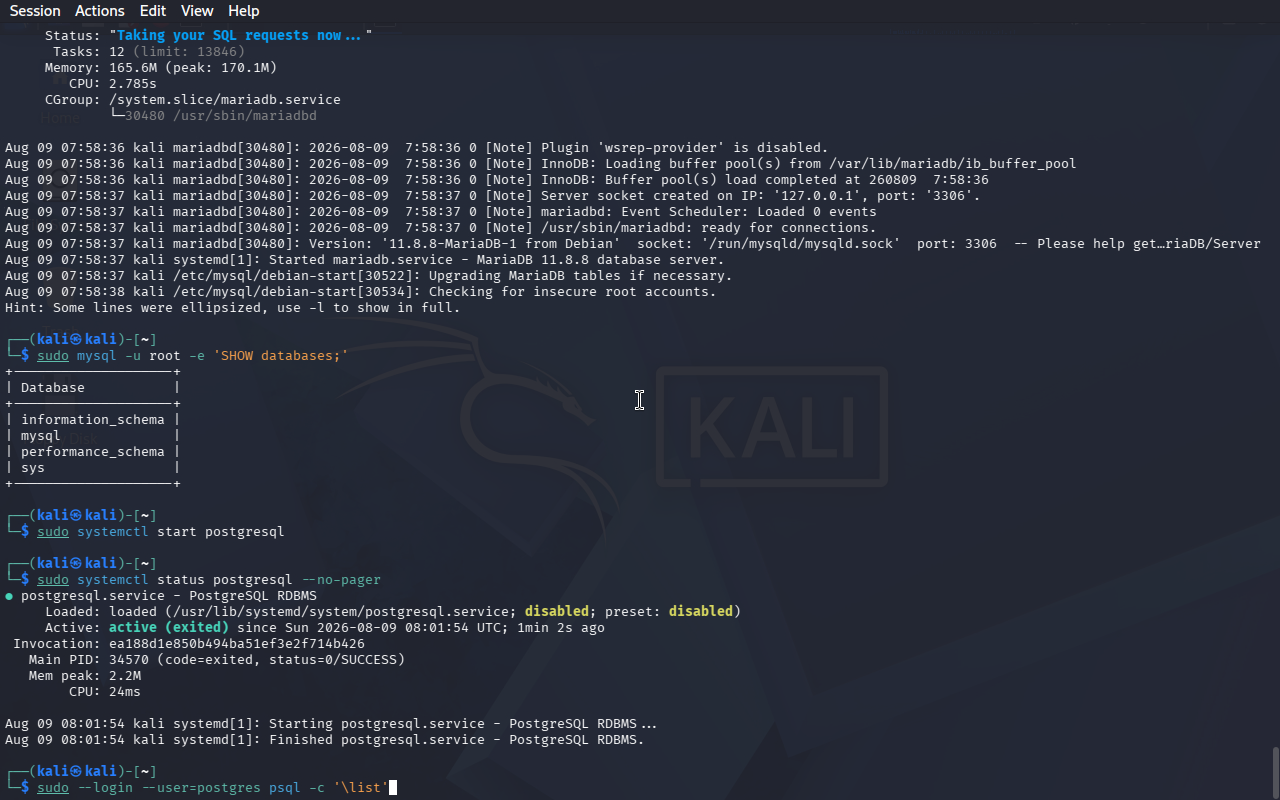This screenshot has width=1280, height=800.
Task: Click the CGroup path "/system.slice/mariadb.service"
Action: [225, 99]
